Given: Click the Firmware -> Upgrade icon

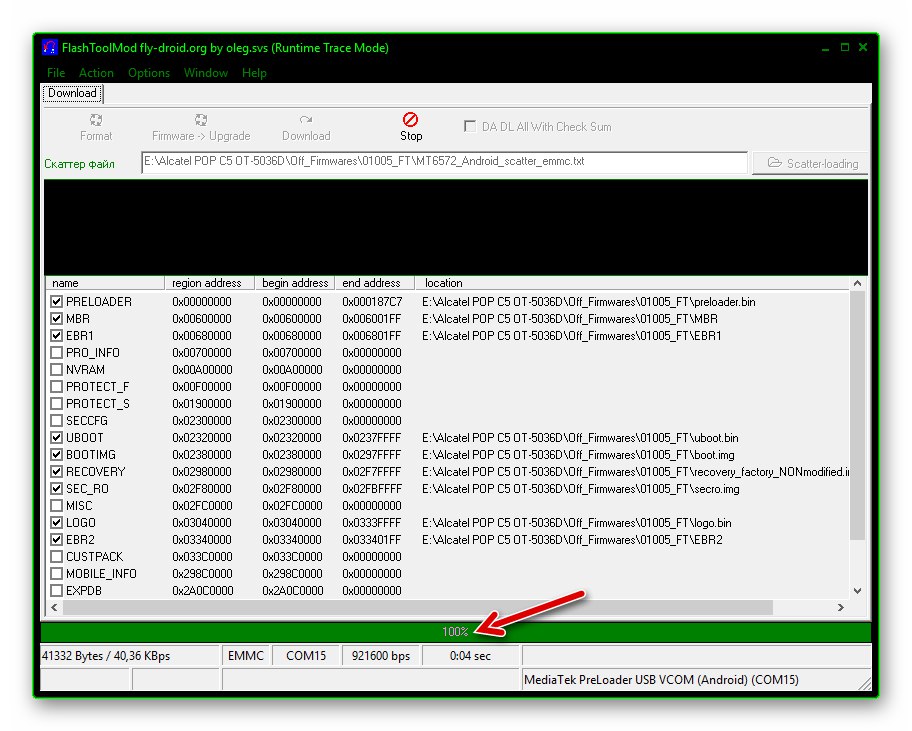Looking at the screenshot, I should coord(201,120).
